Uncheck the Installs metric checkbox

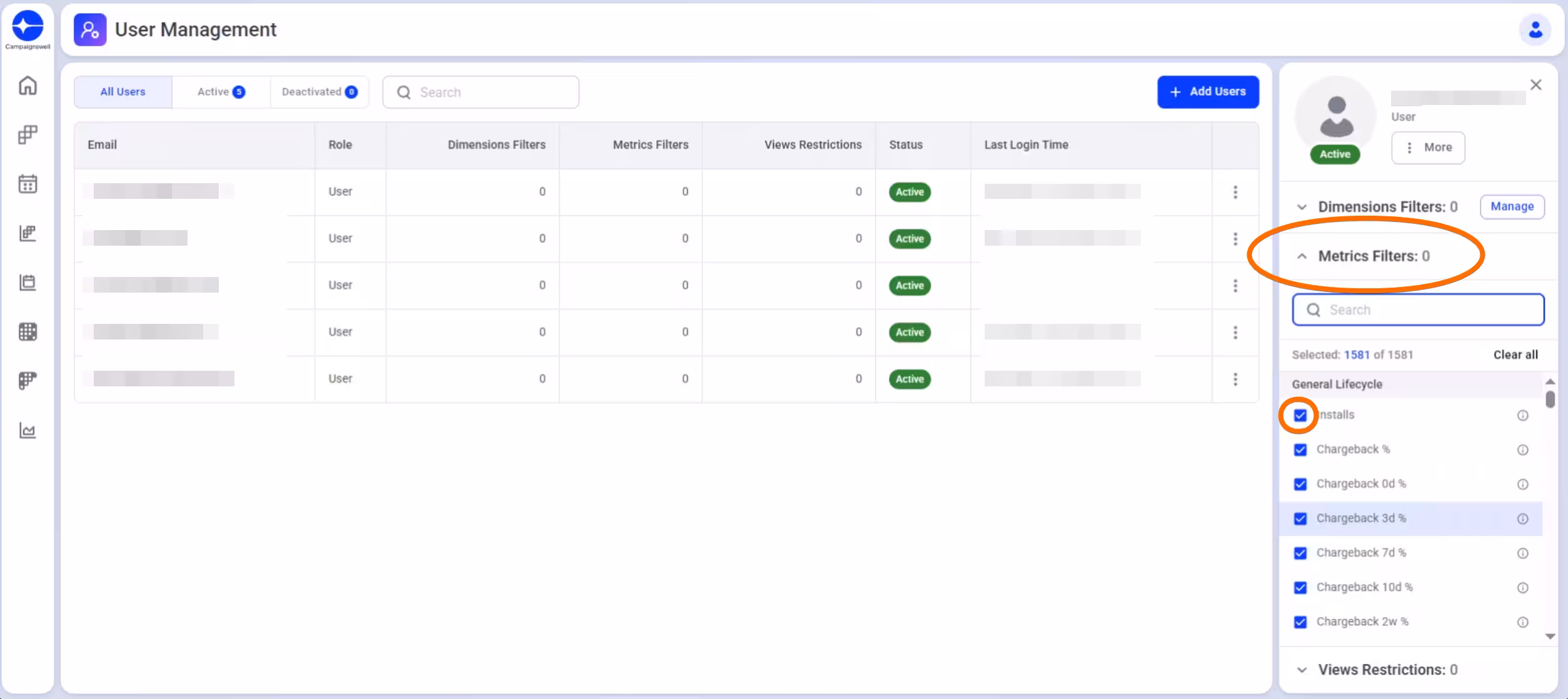pos(1300,416)
